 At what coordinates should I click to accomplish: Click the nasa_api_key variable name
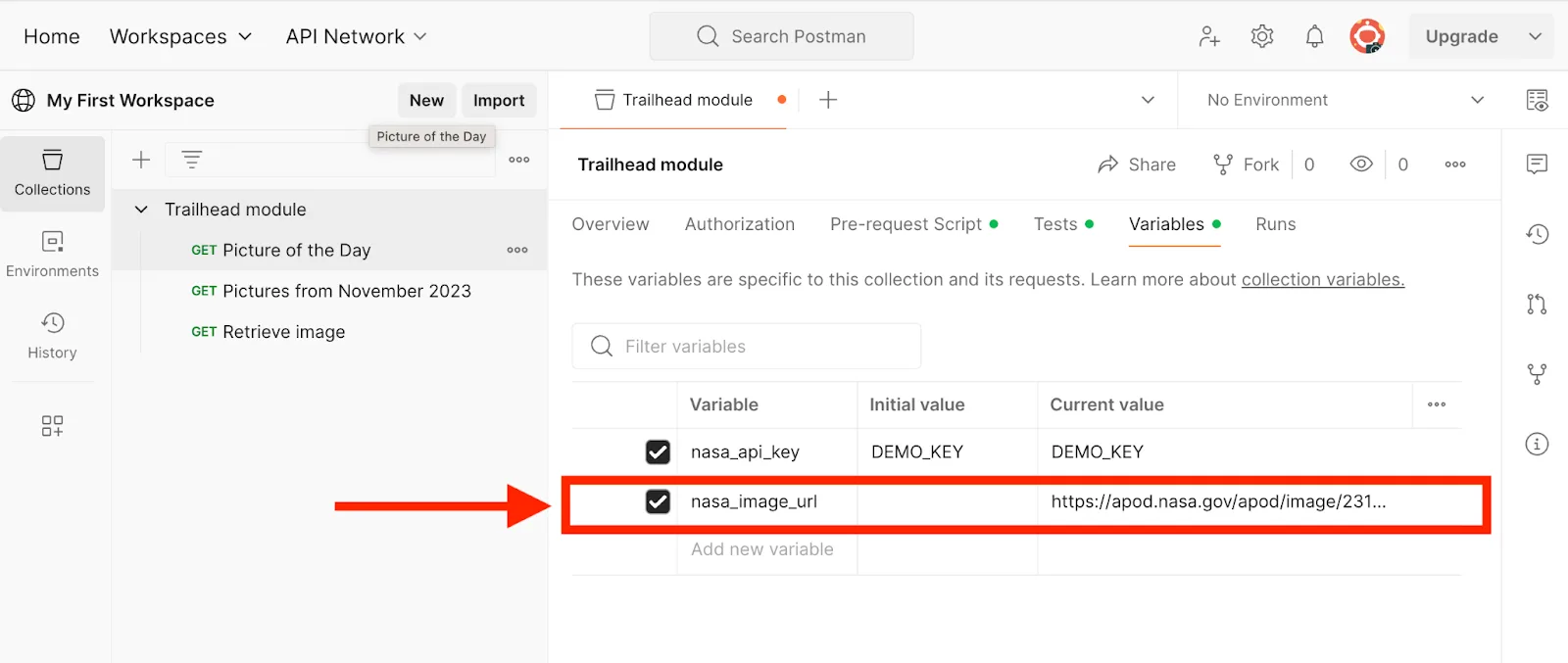pyautogui.click(x=745, y=451)
